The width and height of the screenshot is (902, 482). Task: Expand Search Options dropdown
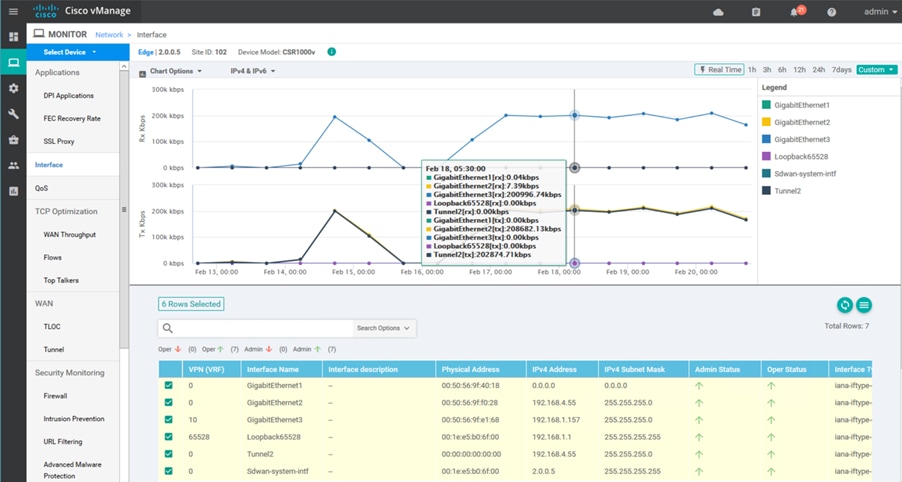tap(383, 328)
